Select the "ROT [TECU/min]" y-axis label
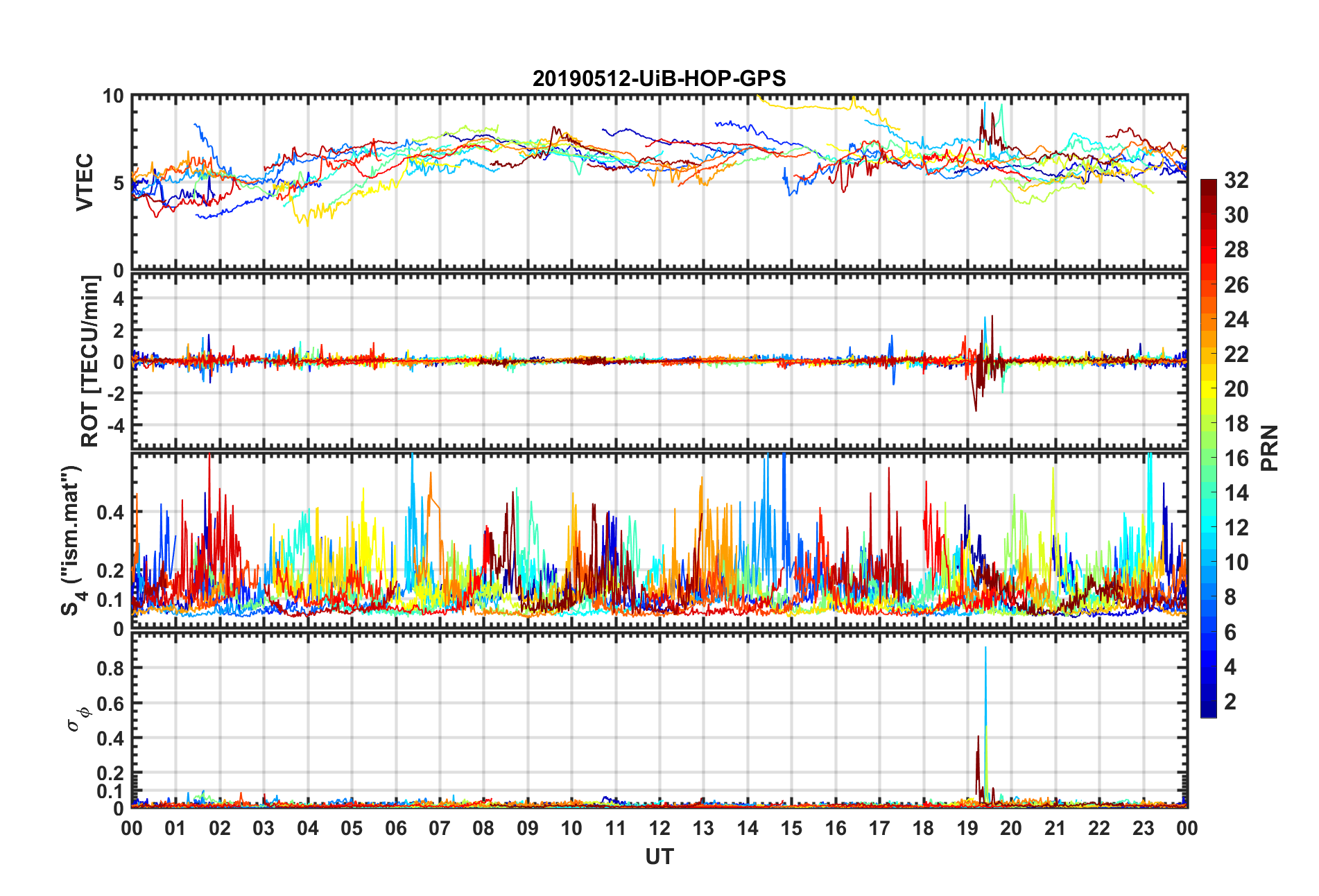 click(x=90, y=361)
